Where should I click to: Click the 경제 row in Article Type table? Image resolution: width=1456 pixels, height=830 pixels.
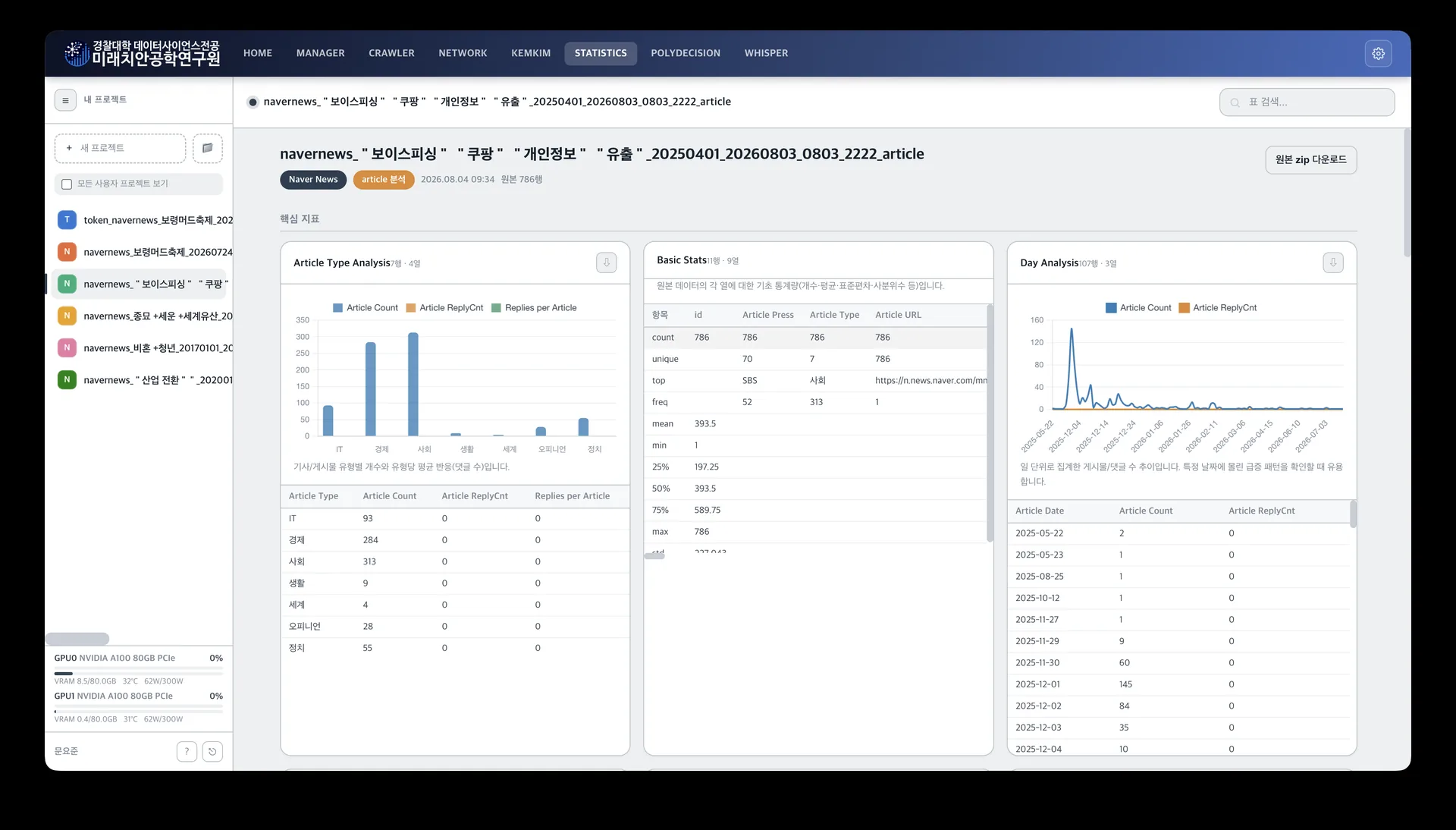click(x=455, y=540)
